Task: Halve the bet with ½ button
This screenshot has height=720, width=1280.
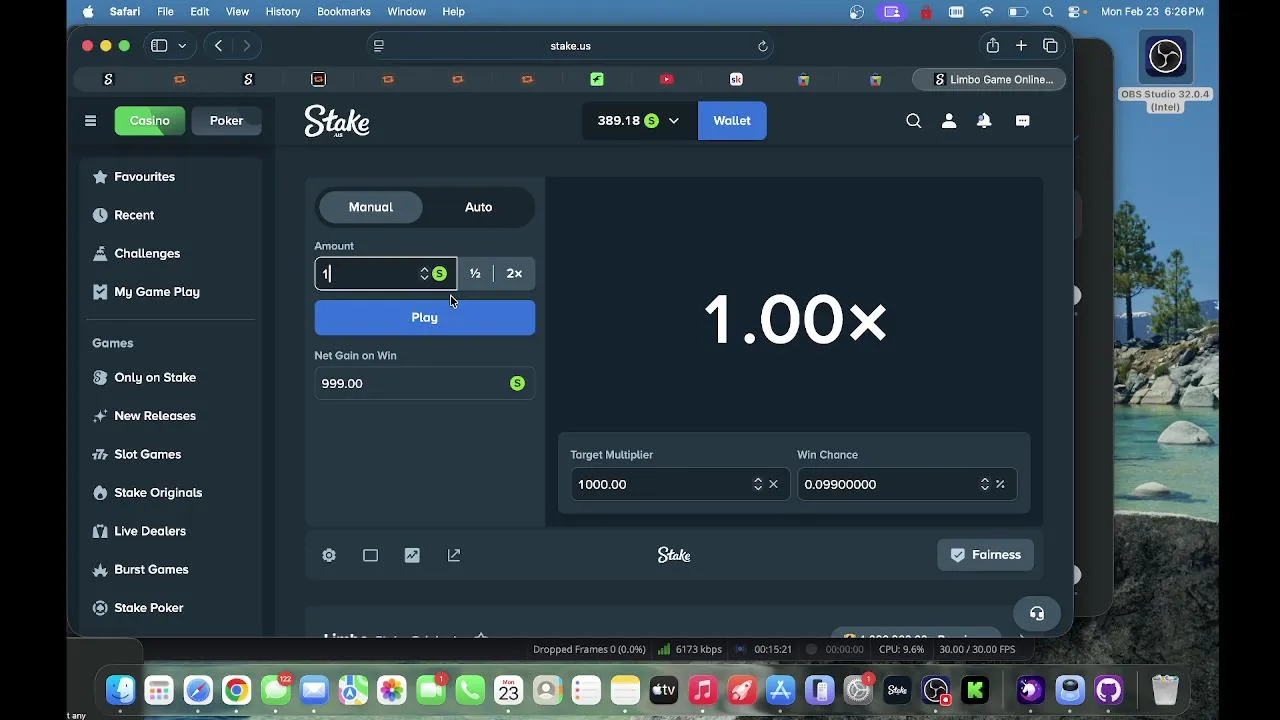Action: (x=475, y=274)
